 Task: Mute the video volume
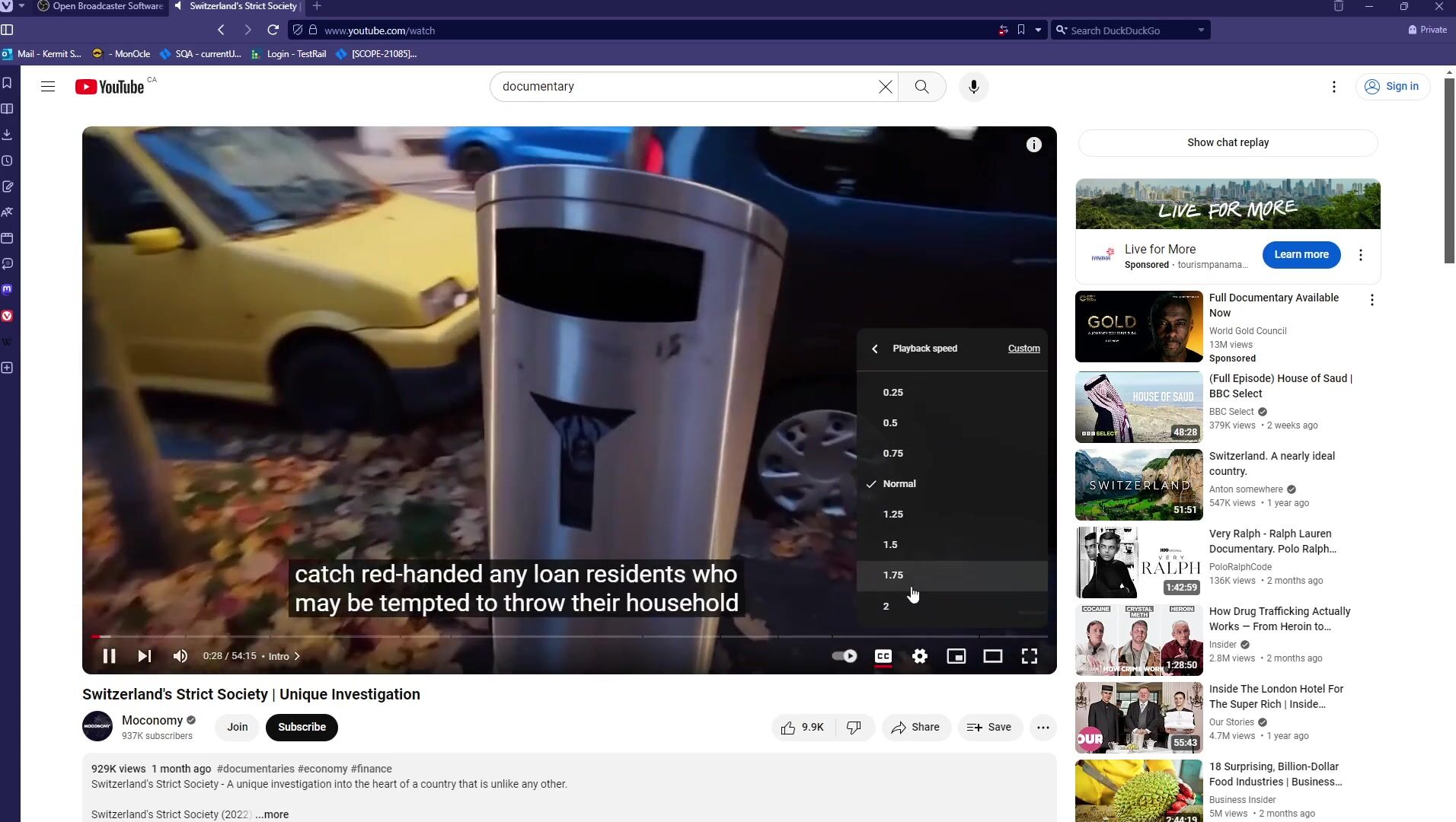pos(180,657)
